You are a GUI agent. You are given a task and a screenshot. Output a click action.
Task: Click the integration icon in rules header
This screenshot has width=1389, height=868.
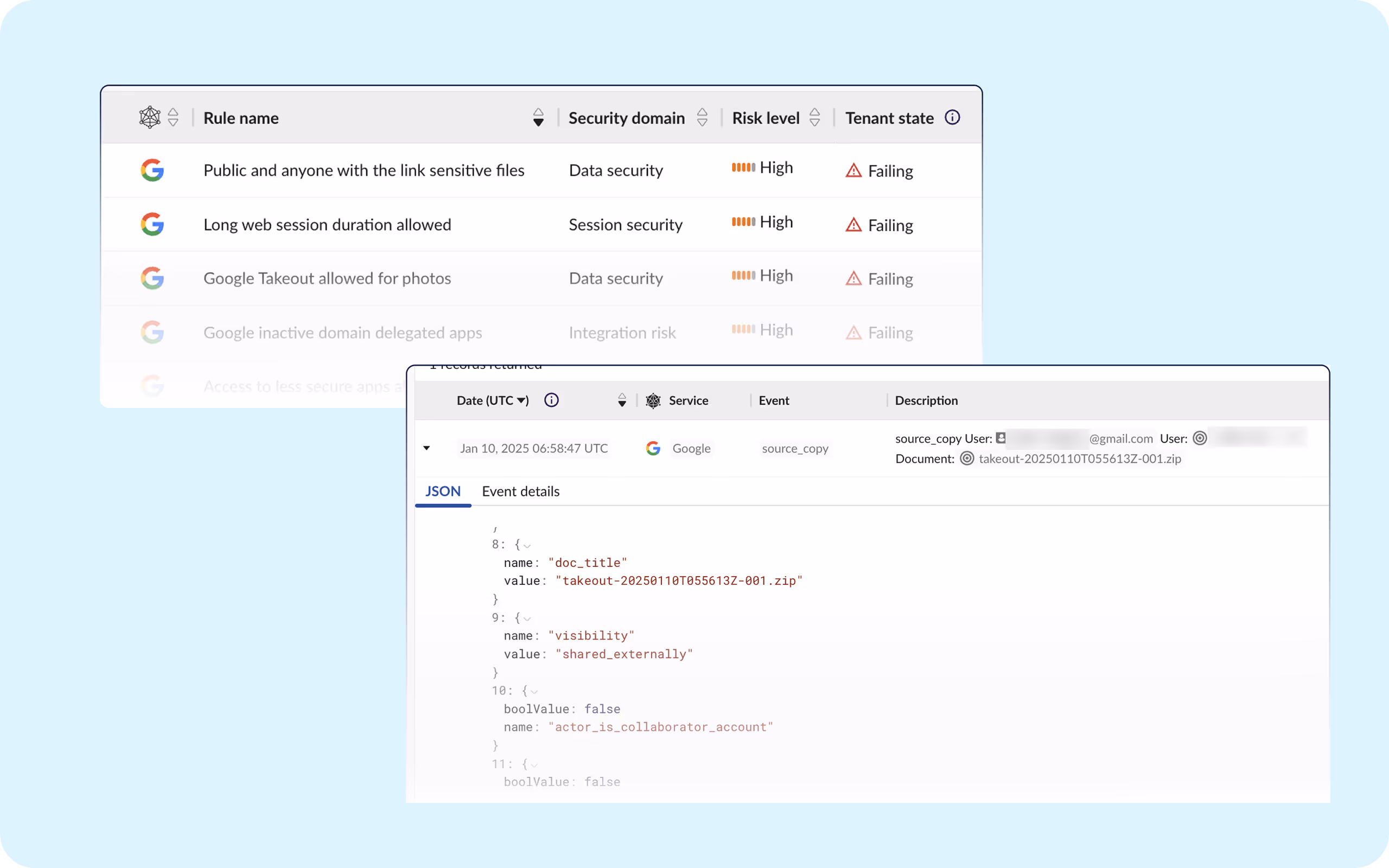tap(150, 118)
